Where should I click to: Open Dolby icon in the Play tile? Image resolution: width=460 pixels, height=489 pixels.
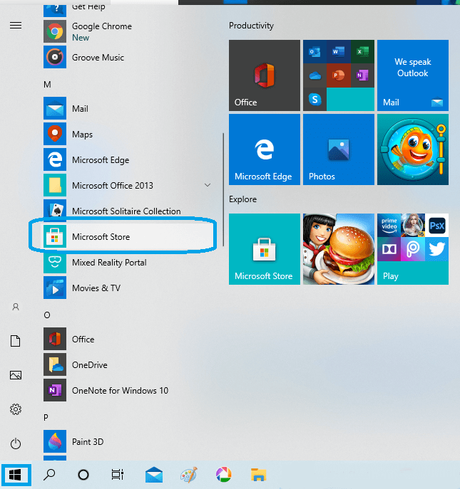[x=389, y=249]
